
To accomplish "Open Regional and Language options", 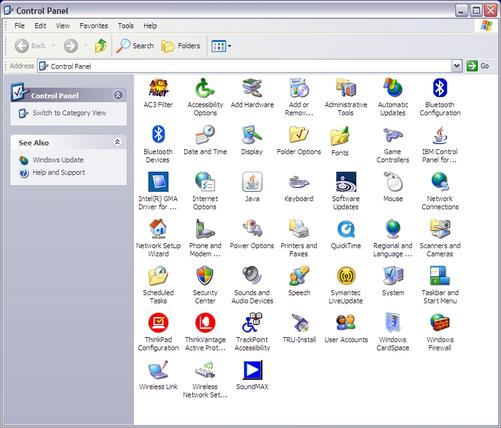I will click(x=393, y=238).
